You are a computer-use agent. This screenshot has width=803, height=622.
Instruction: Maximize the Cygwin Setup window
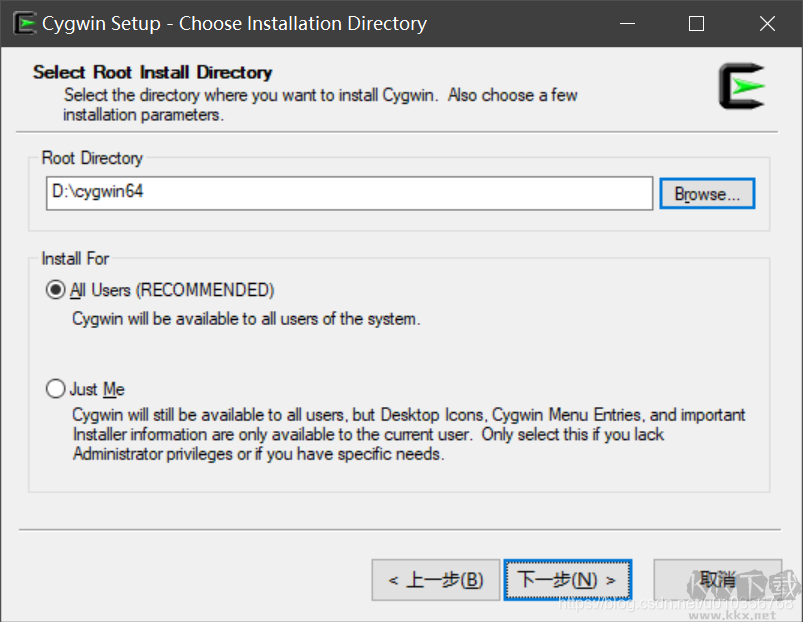(x=696, y=22)
